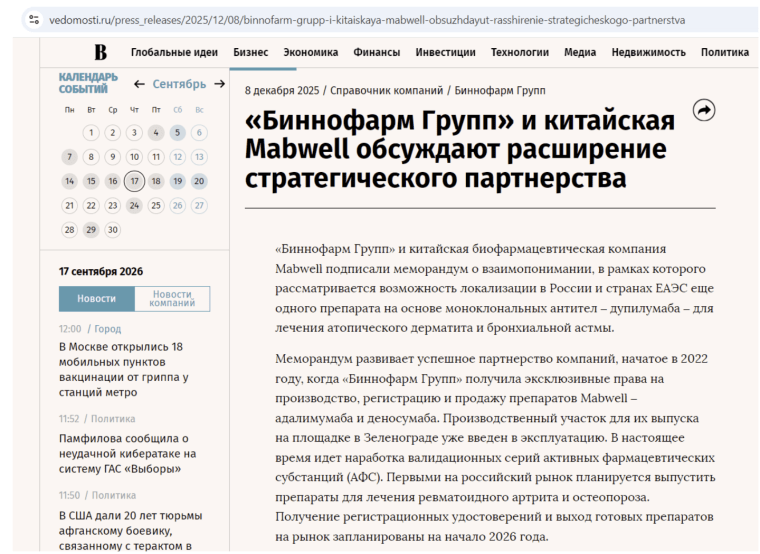The height and width of the screenshot is (554, 760).
Task: Go to previous month with the left arrow
Action: (x=139, y=84)
